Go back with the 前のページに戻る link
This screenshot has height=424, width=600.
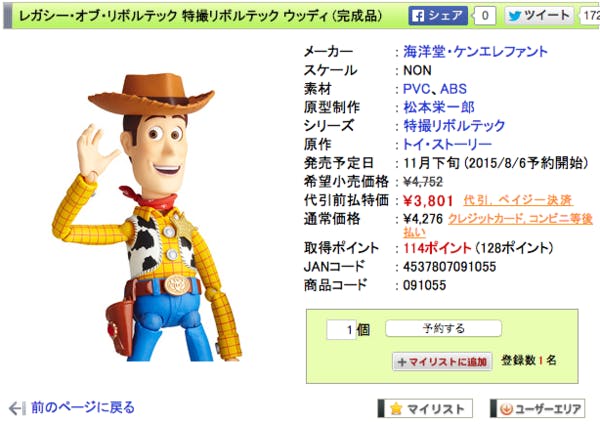pos(83,408)
